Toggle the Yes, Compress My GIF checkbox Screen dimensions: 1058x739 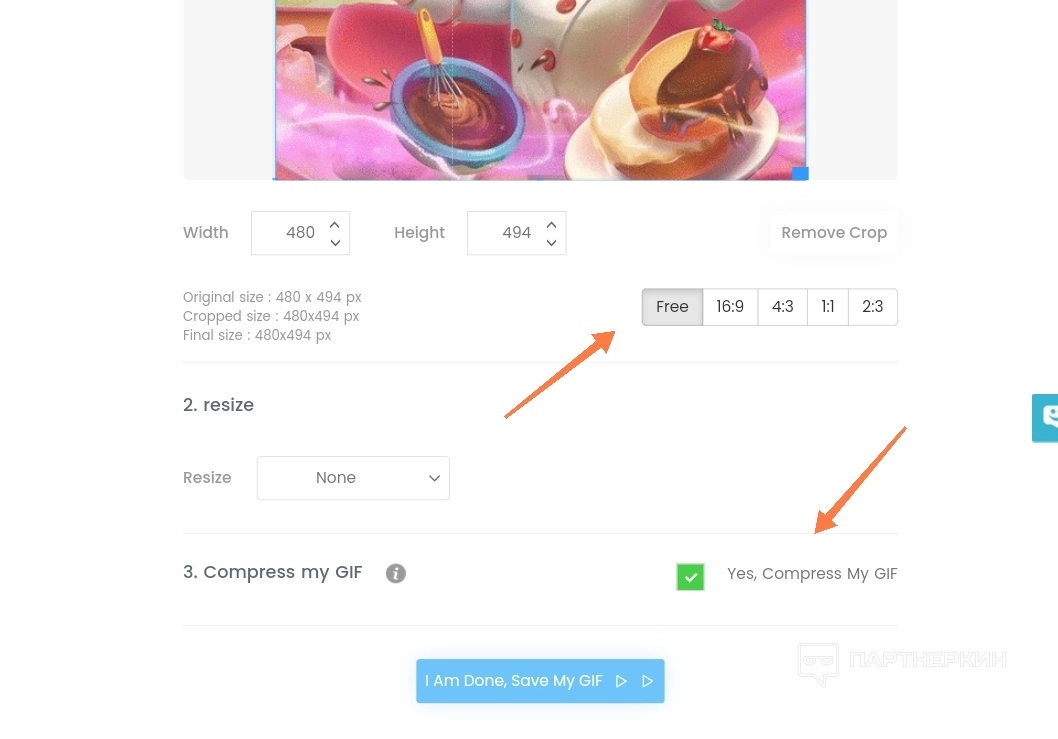pyautogui.click(x=690, y=577)
